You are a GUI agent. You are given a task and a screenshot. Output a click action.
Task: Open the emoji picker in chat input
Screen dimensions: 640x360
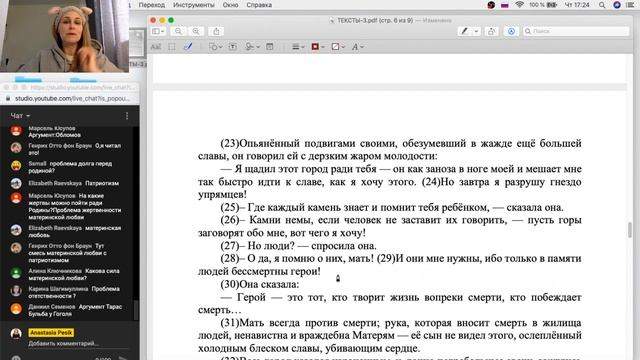pyautogui.click(x=16, y=358)
